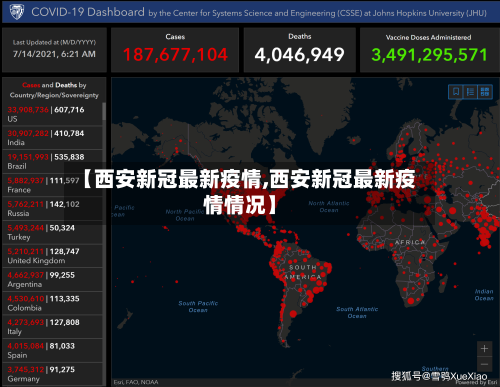Viewport: 500px width, 387px height.
Task: Open the legend list icon on the map
Action: click(x=470, y=92)
